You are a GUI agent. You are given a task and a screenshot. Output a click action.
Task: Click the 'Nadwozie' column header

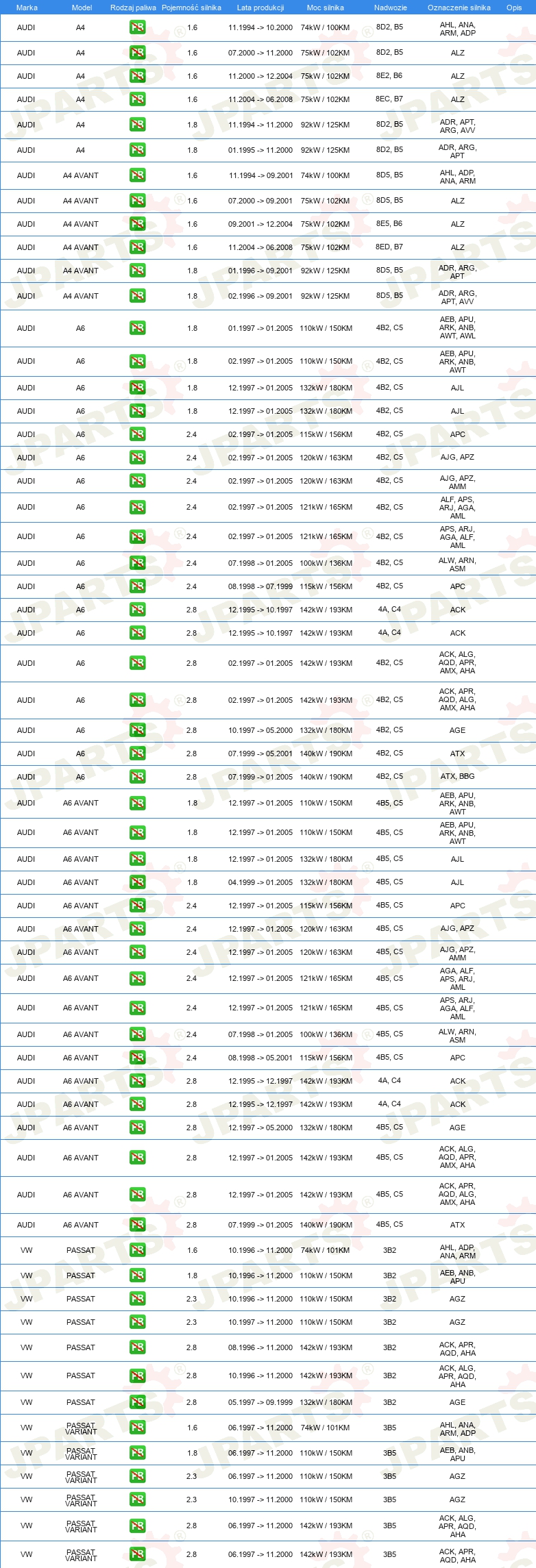pyautogui.click(x=391, y=8)
